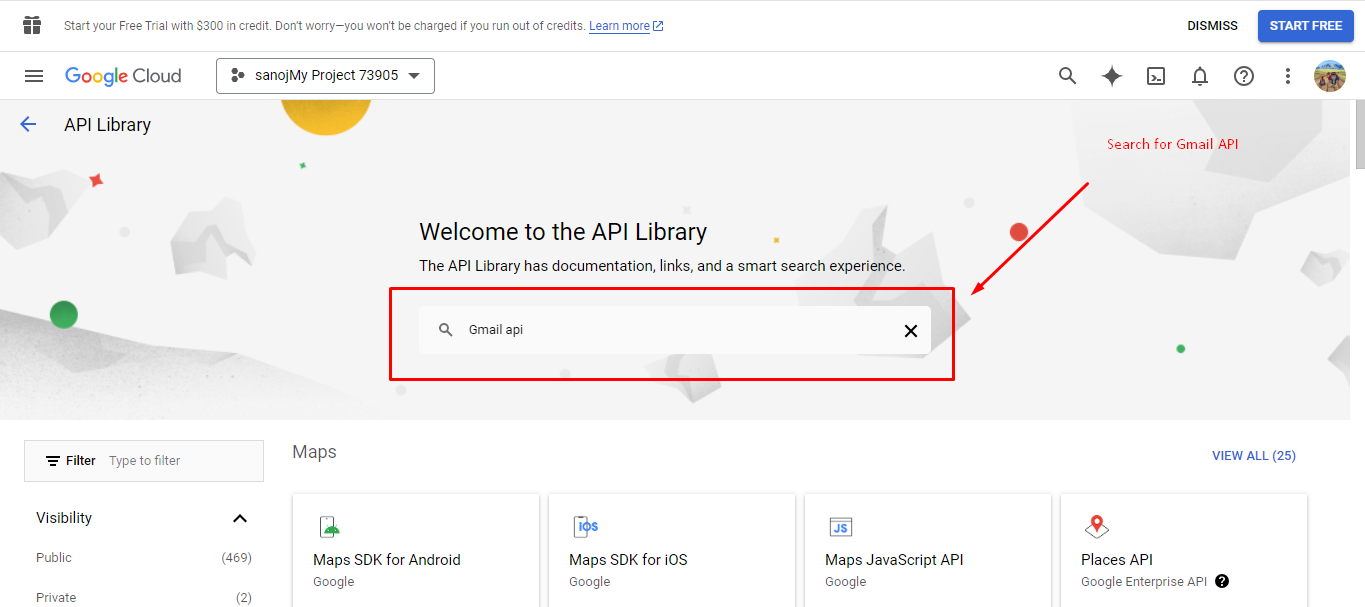The height and width of the screenshot is (607, 1365).
Task: Collapse the Visibility filter section
Action: click(x=239, y=518)
